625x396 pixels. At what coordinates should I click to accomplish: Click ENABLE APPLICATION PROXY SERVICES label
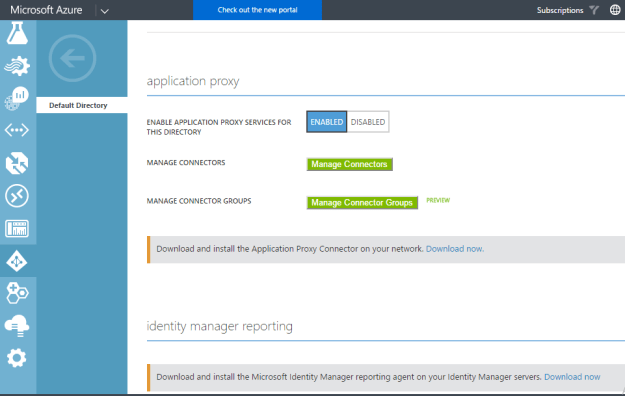(219, 127)
